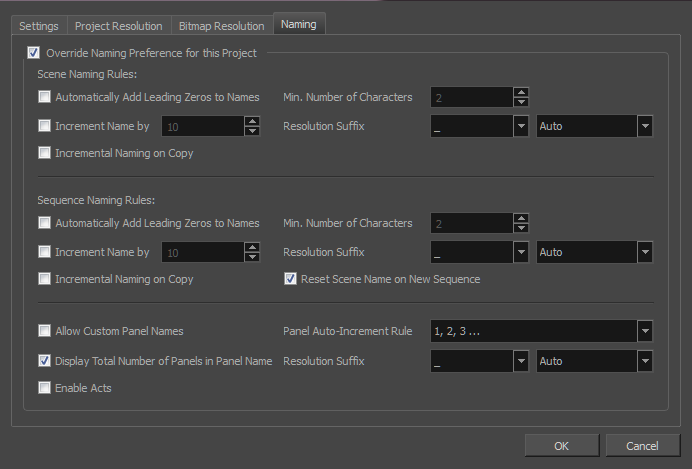This screenshot has width=692, height=469.
Task: Expand panel Resolution Suffix Auto dropdown
Action: (594, 361)
